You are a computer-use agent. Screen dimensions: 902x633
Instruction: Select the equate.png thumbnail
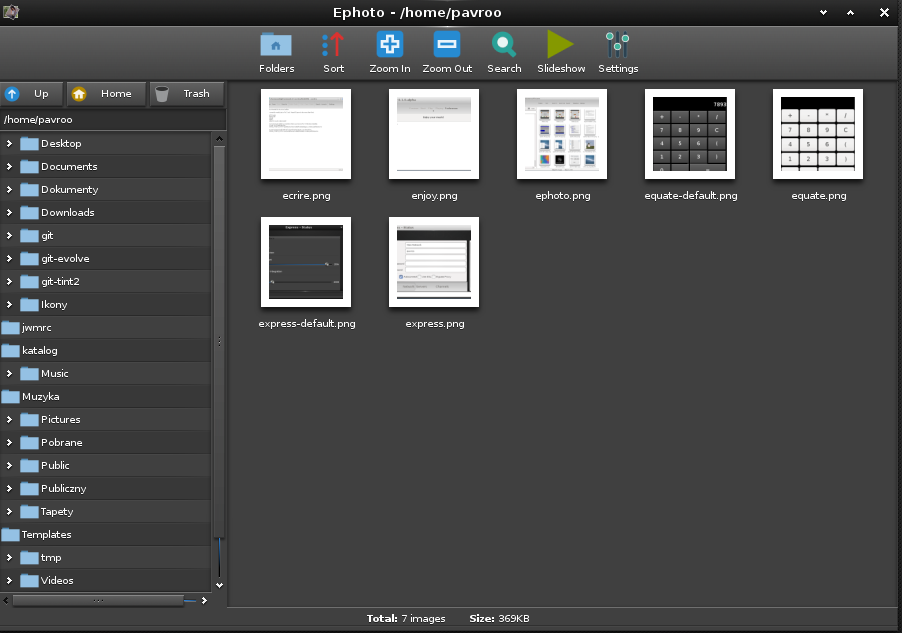tap(818, 134)
